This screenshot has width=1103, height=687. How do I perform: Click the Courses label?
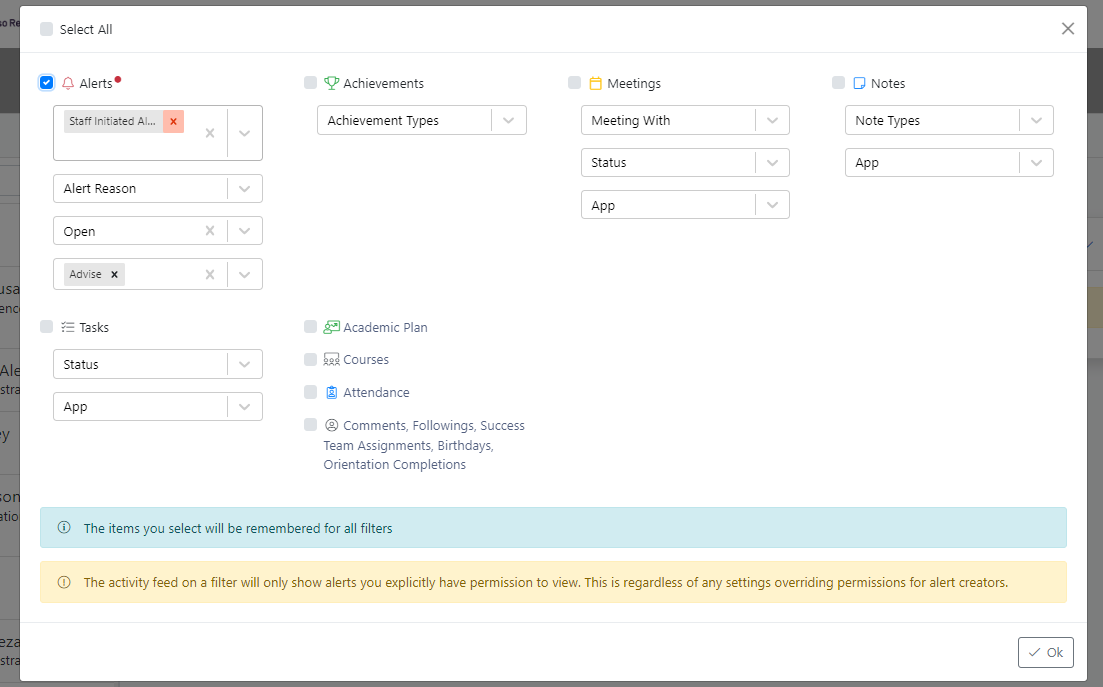[x=366, y=359]
